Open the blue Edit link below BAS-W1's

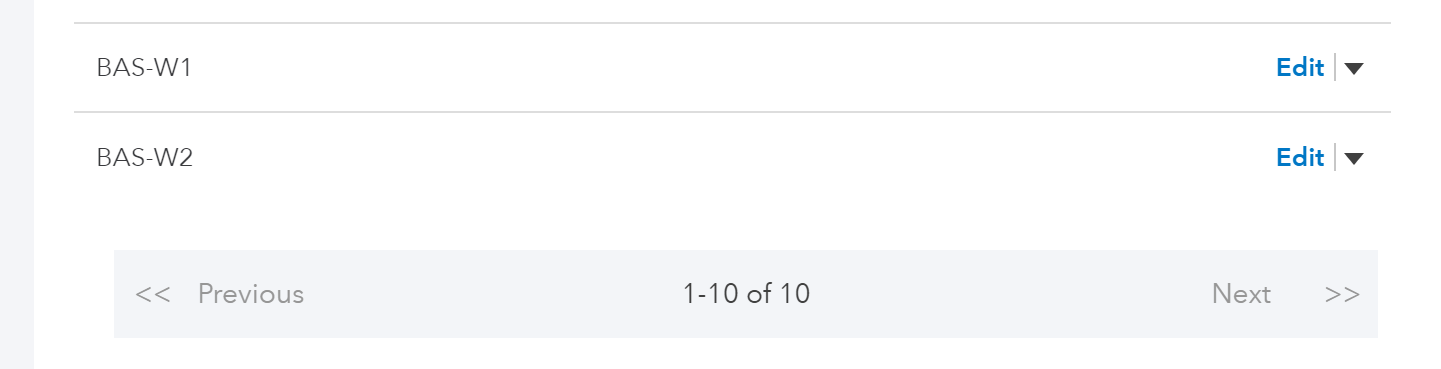click(1300, 157)
